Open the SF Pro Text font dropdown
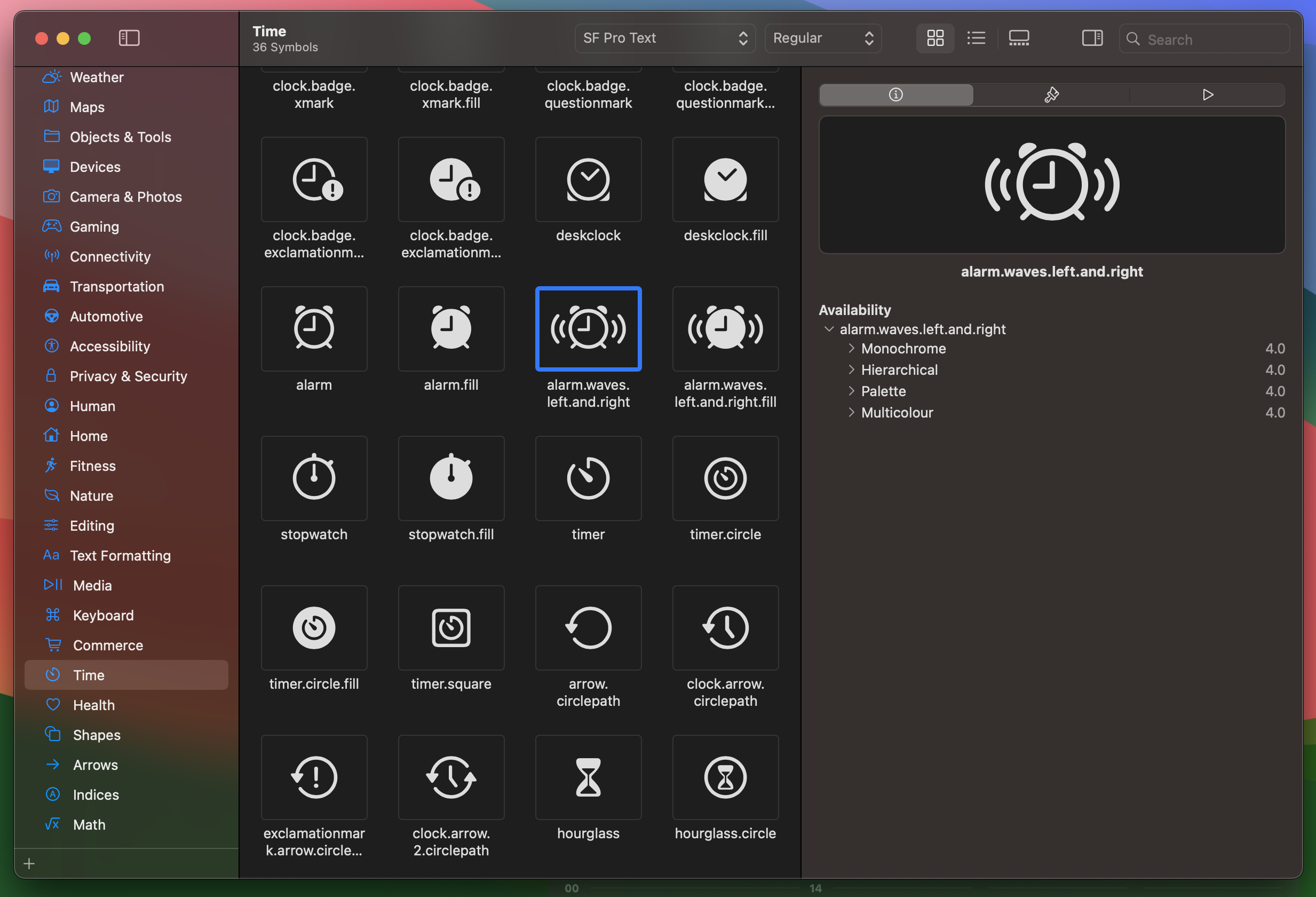This screenshot has height=897, width=1316. [x=665, y=38]
